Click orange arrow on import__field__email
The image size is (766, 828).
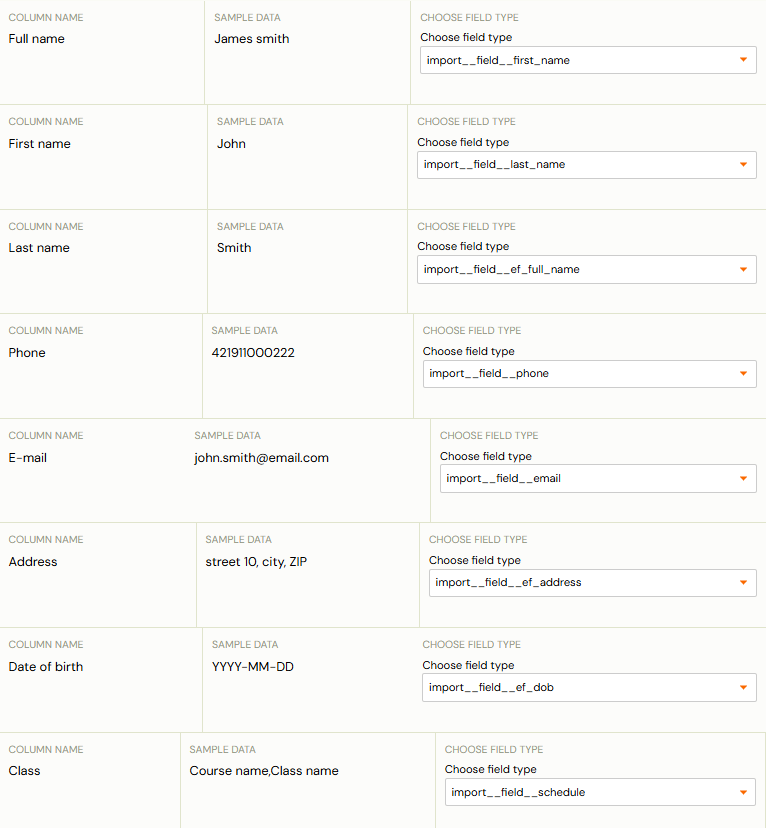point(743,478)
